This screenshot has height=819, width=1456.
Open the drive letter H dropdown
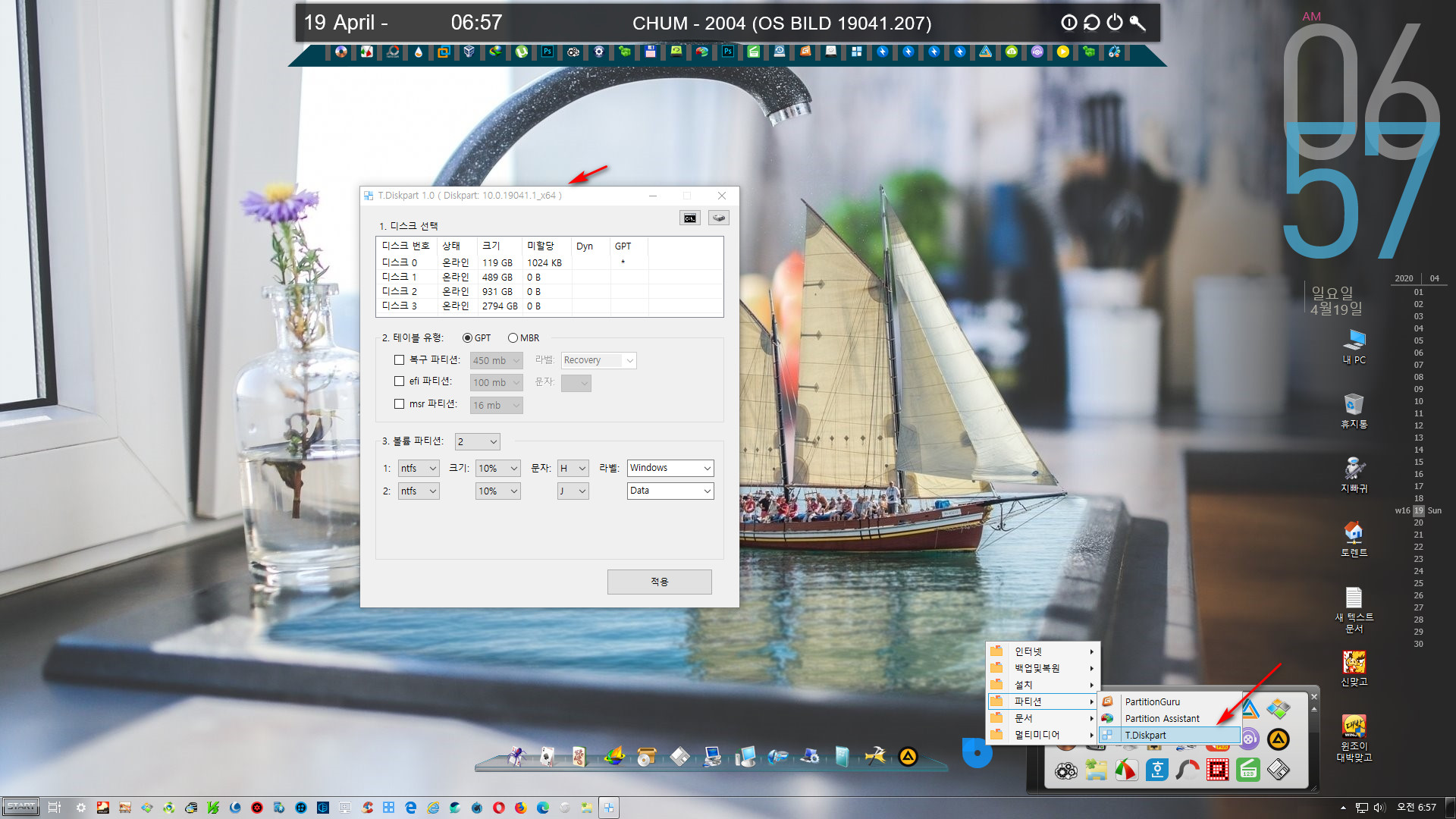pyautogui.click(x=573, y=469)
